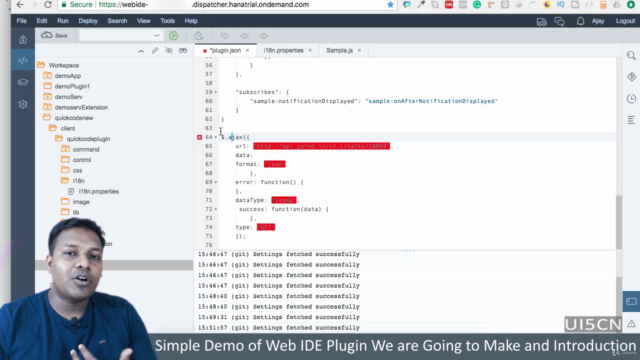Click the error marker on line 64
Viewport: 640px width, 360px height.
coord(200,137)
